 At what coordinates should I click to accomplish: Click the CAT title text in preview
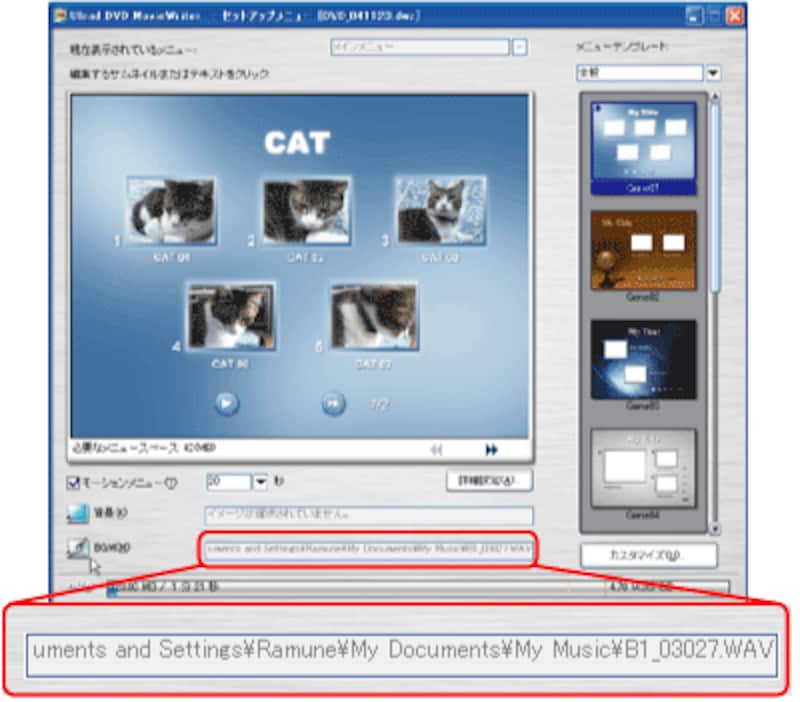coord(297,142)
